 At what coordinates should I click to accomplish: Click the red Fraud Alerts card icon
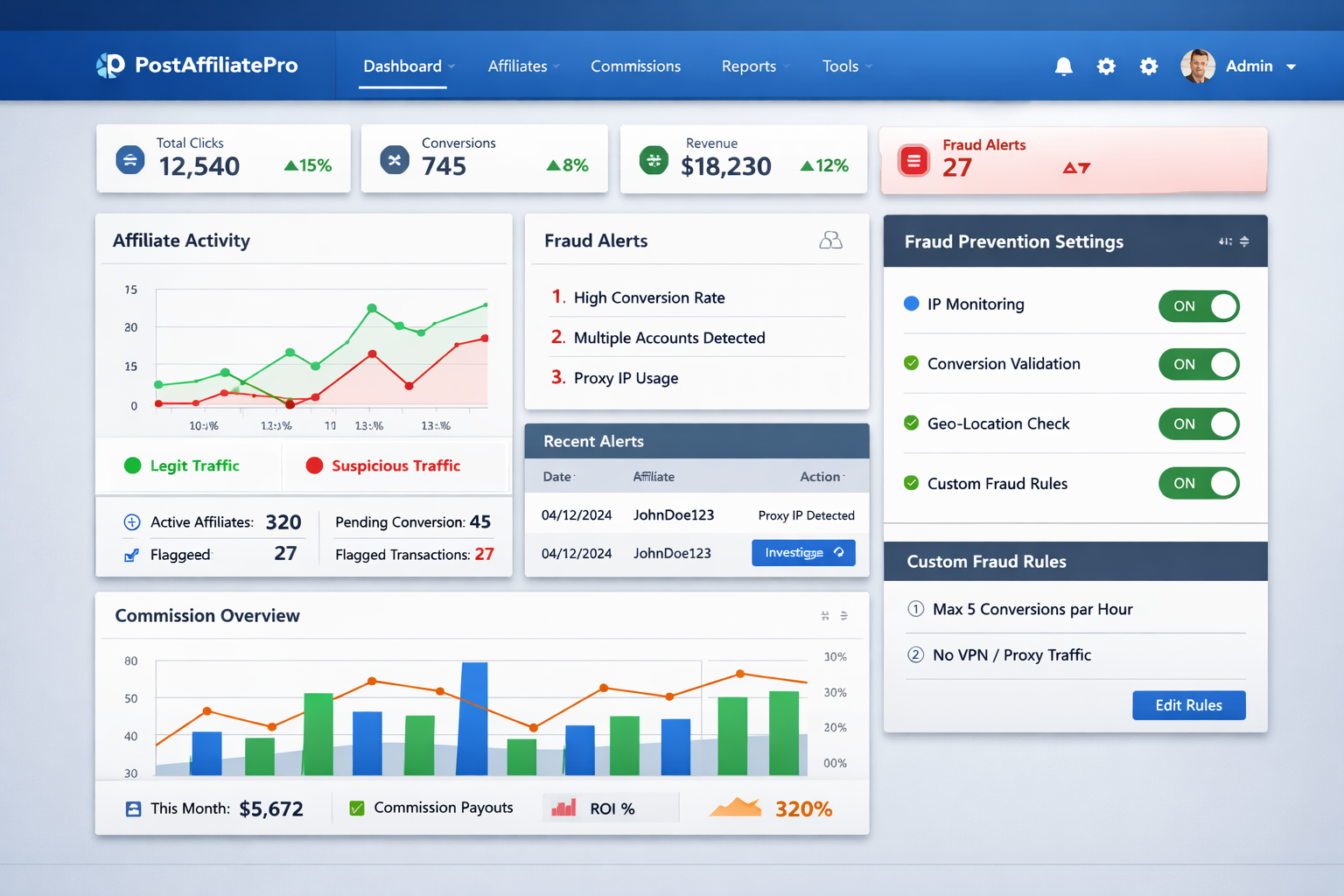(913, 160)
